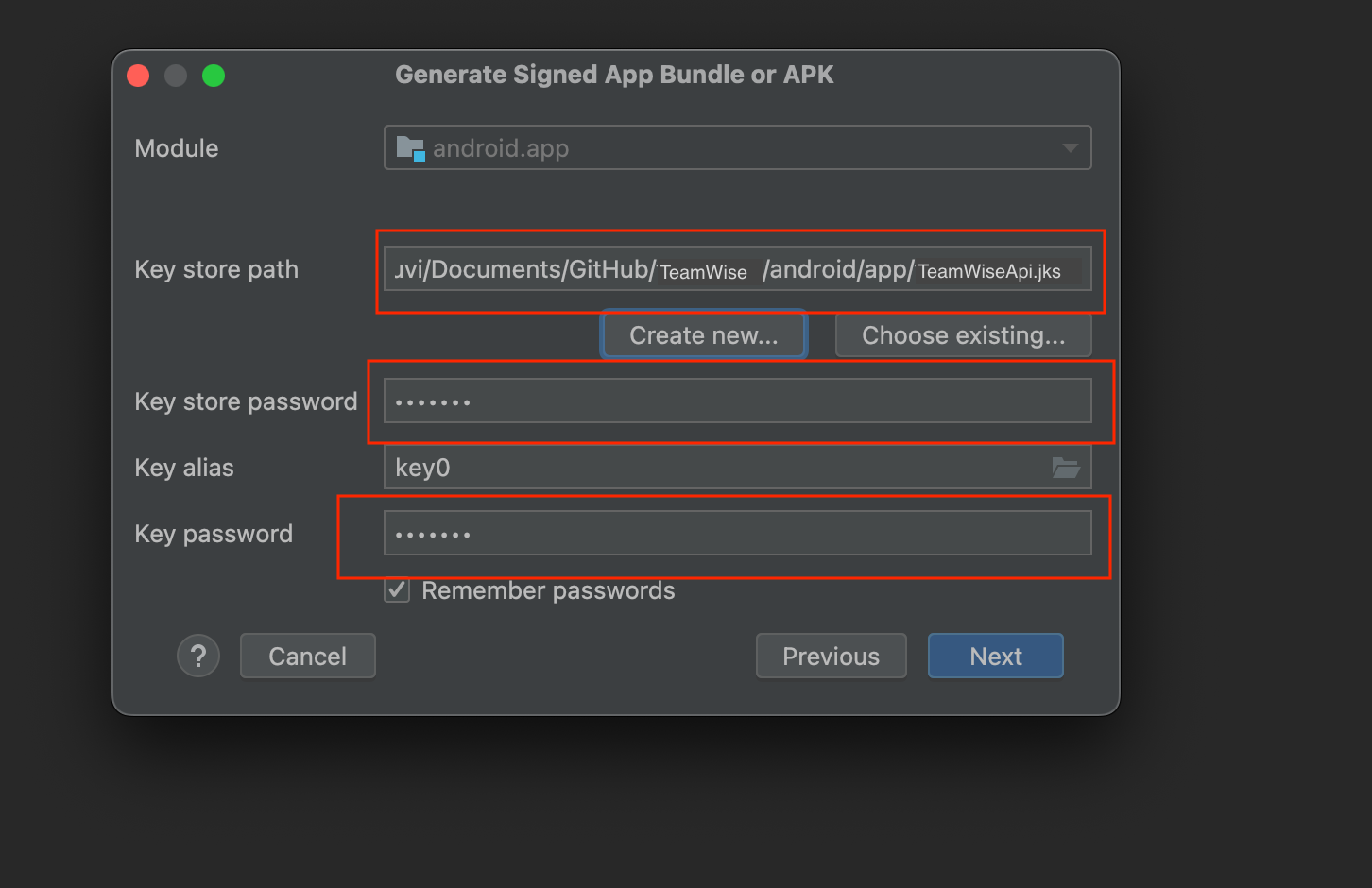Focus the Key store password field
The height and width of the screenshot is (888, 1372).
click(737, 401)
